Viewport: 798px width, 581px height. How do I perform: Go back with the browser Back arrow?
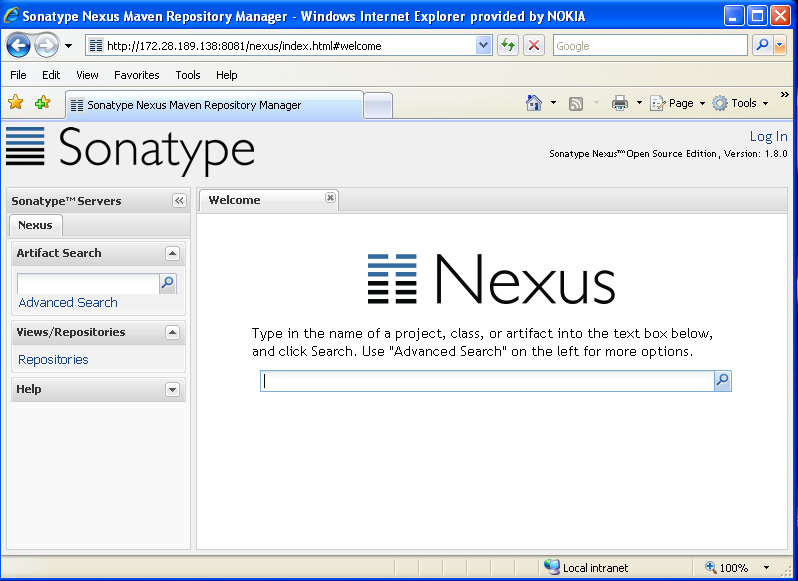pyautogui.click(x=18, y=46)
